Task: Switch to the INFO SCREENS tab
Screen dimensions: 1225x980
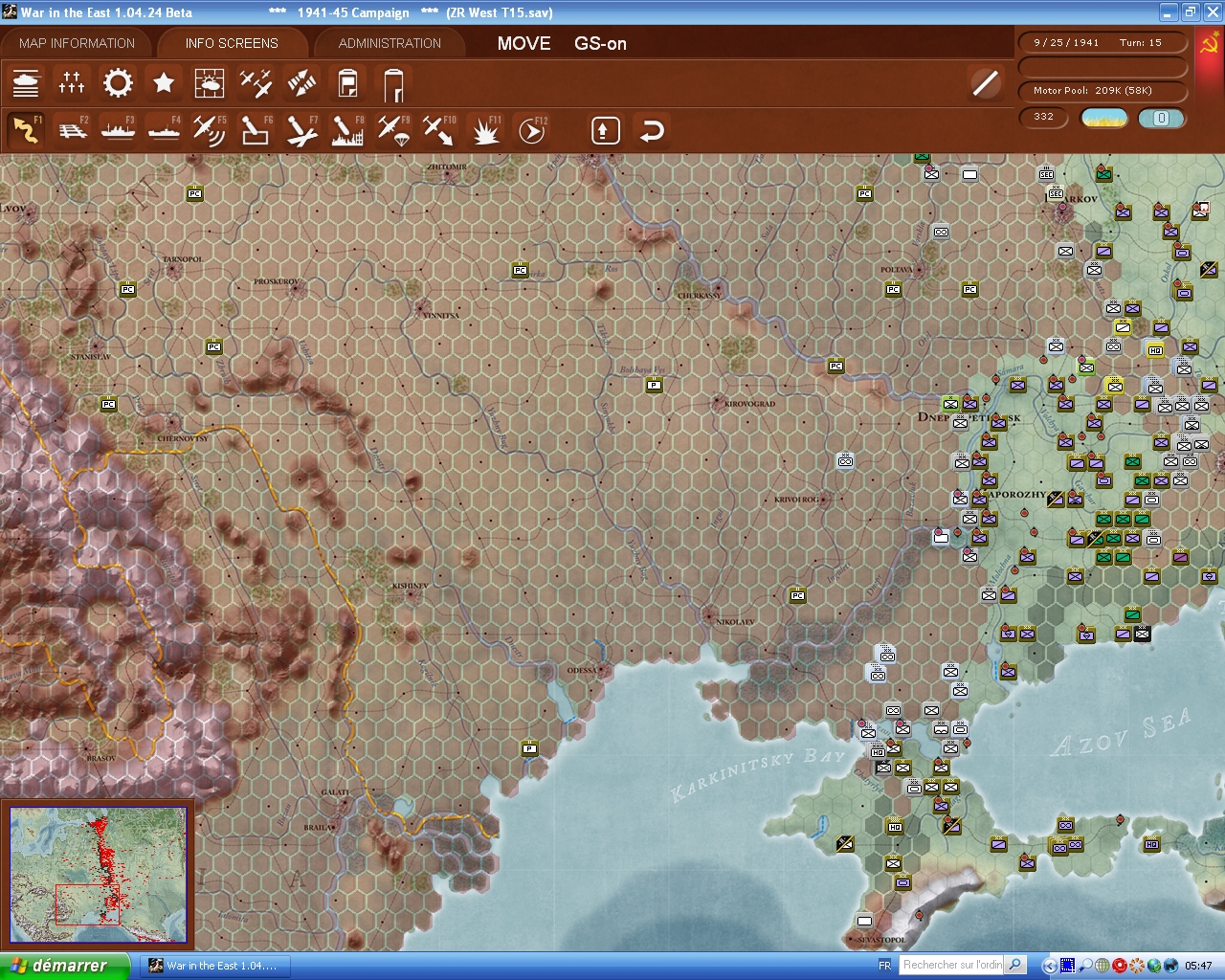Action: 232,43
